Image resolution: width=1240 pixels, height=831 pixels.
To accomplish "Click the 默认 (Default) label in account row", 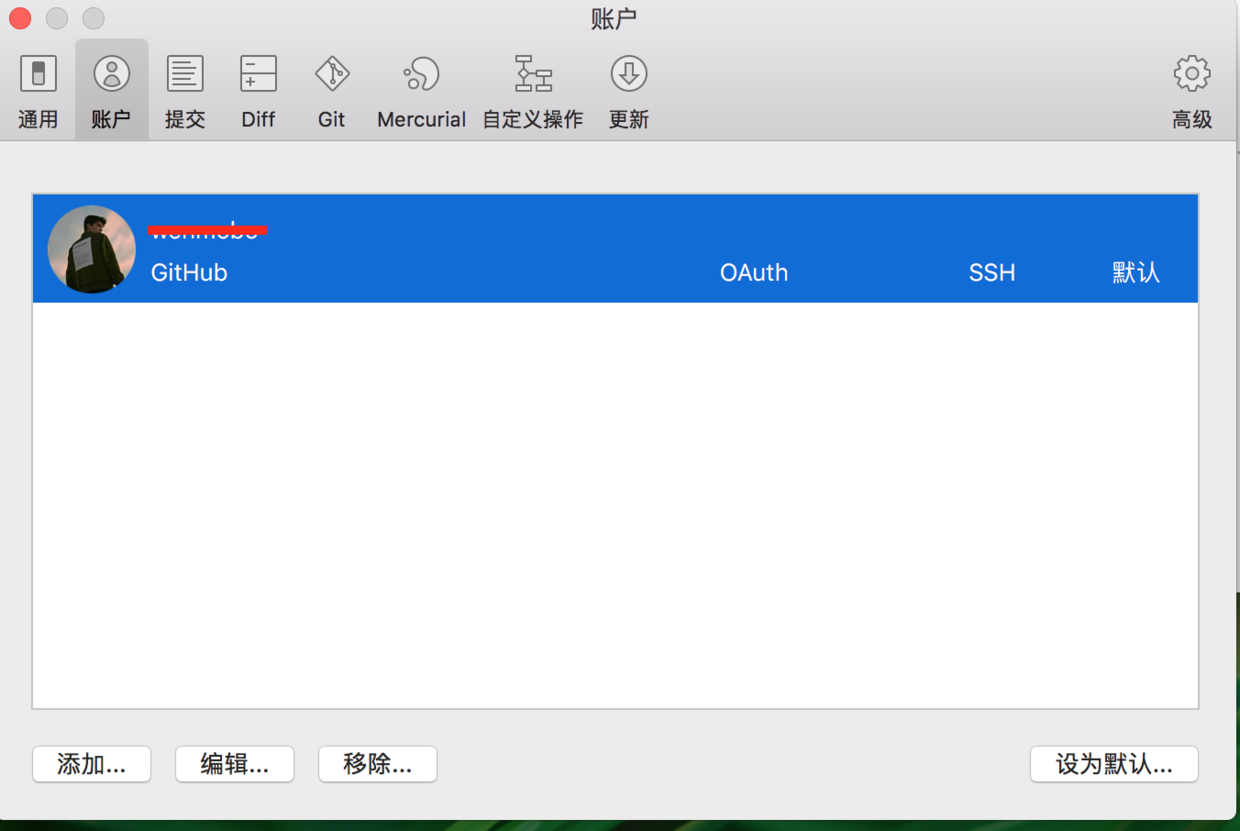I will click(x=1136, y=273).
